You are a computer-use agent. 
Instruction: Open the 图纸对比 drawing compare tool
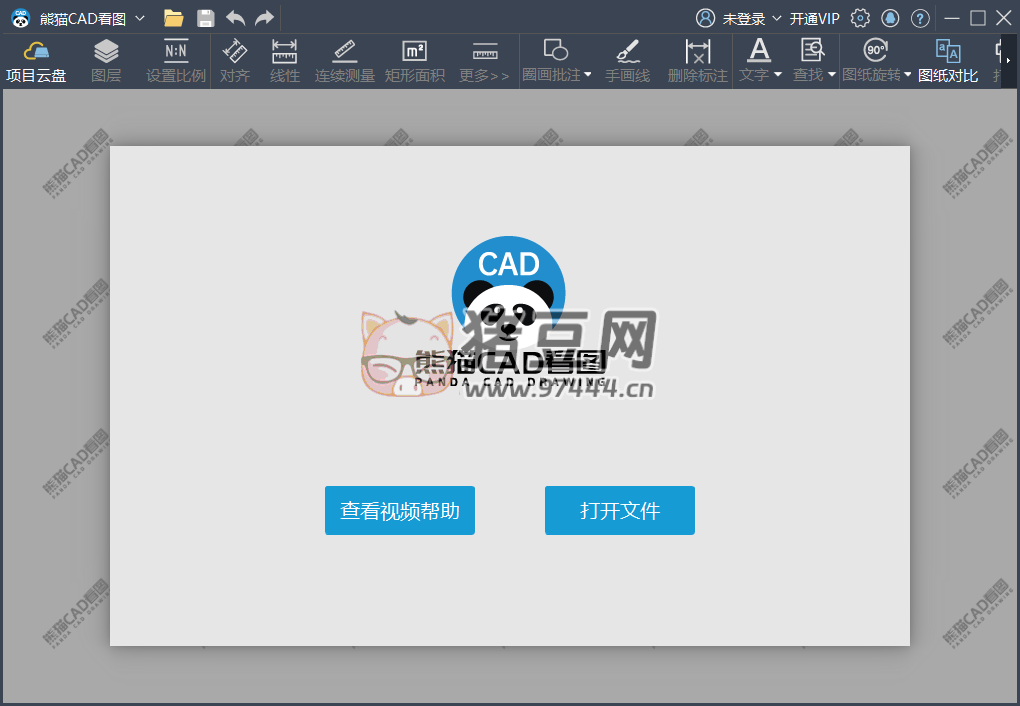pyautogui.click(x=948, y=61)
